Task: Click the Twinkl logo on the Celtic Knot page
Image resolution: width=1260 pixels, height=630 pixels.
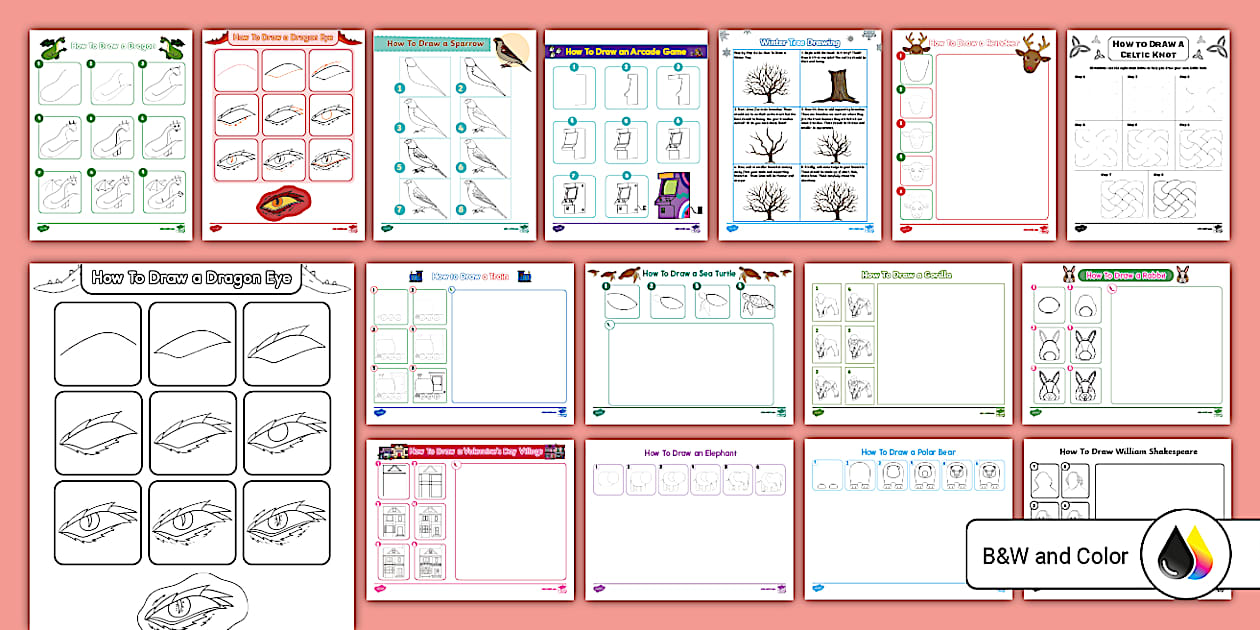Action: click(x=1082, y=228)
